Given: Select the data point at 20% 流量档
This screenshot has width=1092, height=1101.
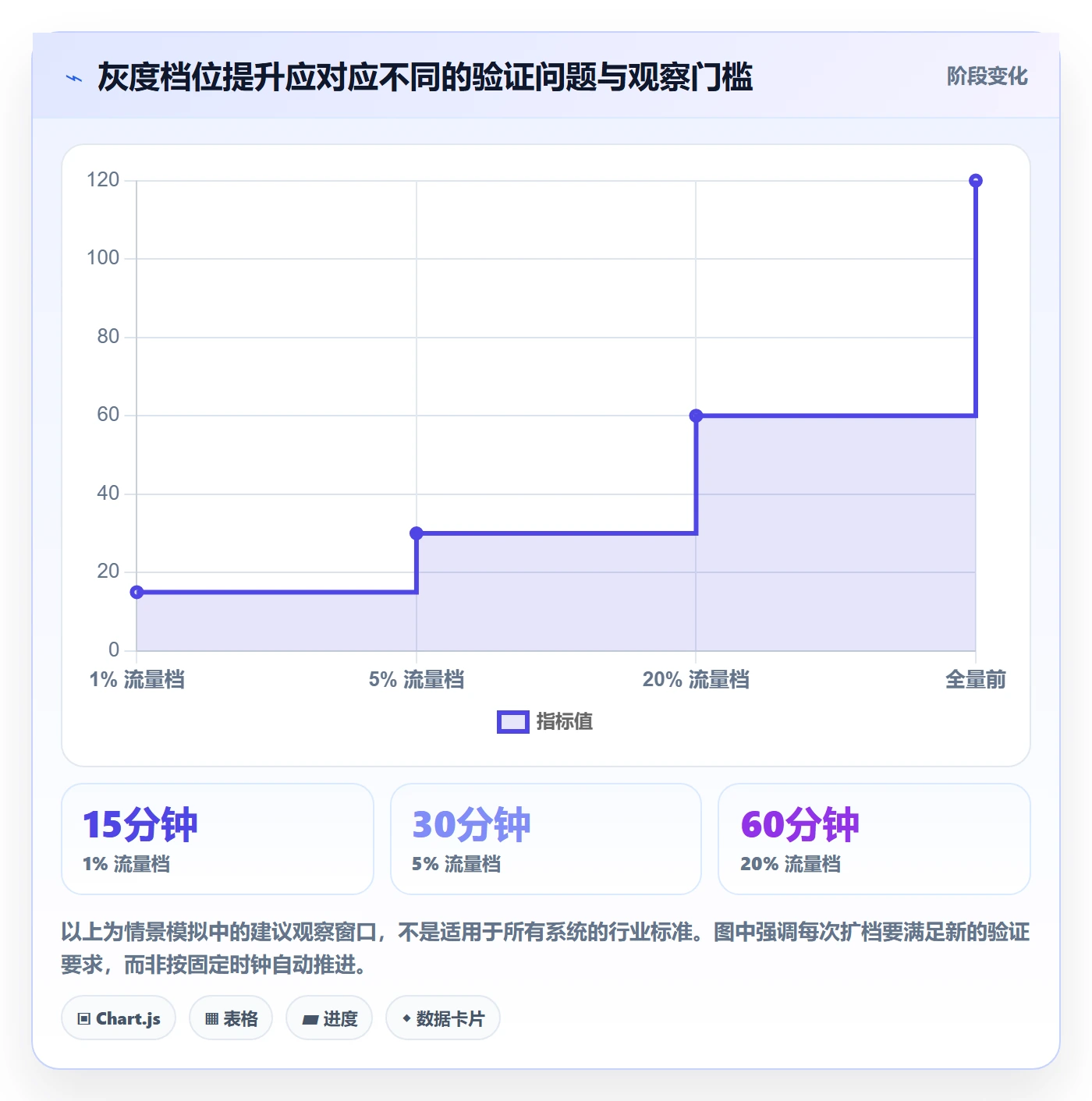Looking at the screenshot, I should pyautogui.click(x=696, y=416).
